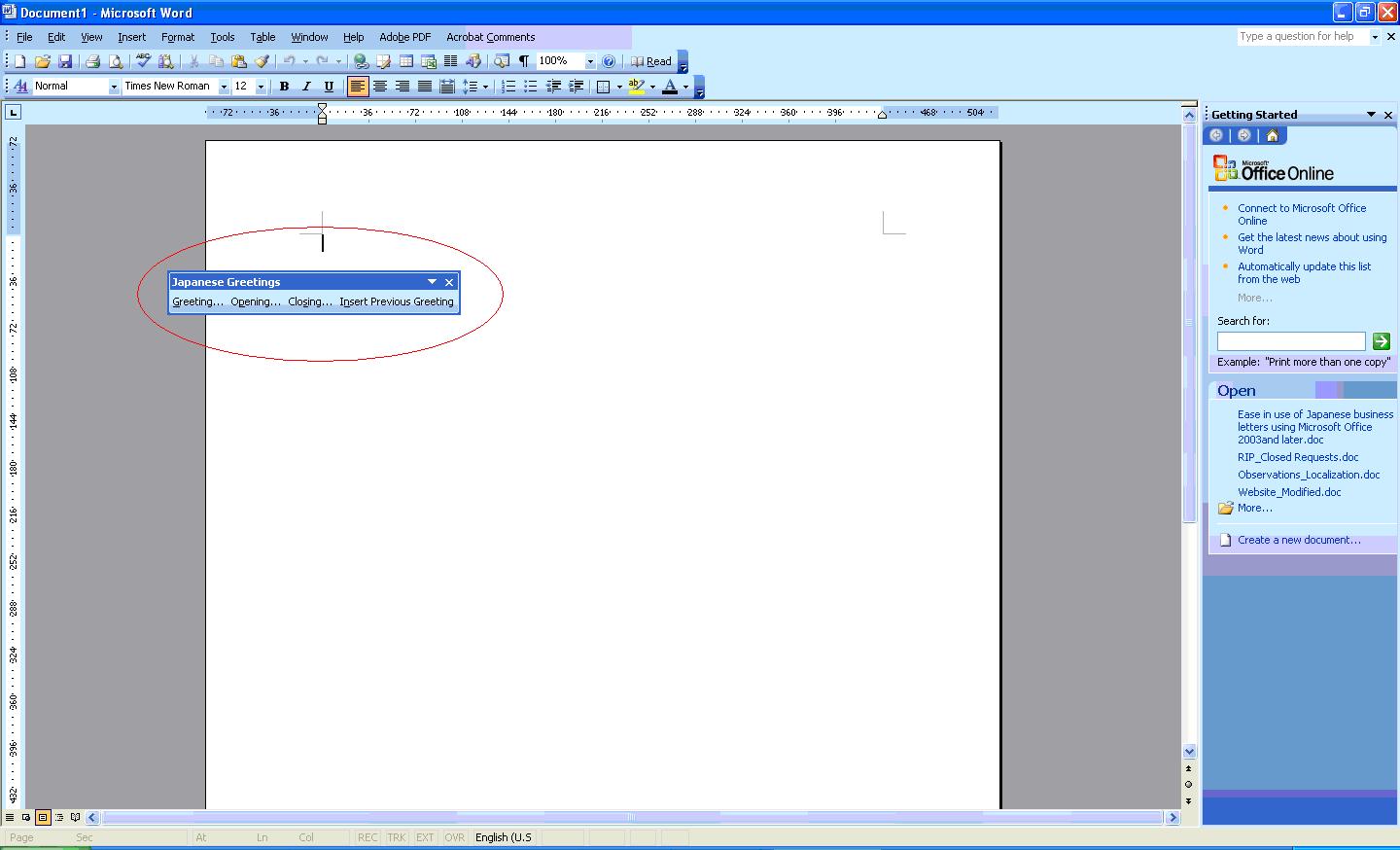Toggle Italic formatting
Viewport: 1400px width, 850px height.
click(306, 87)
